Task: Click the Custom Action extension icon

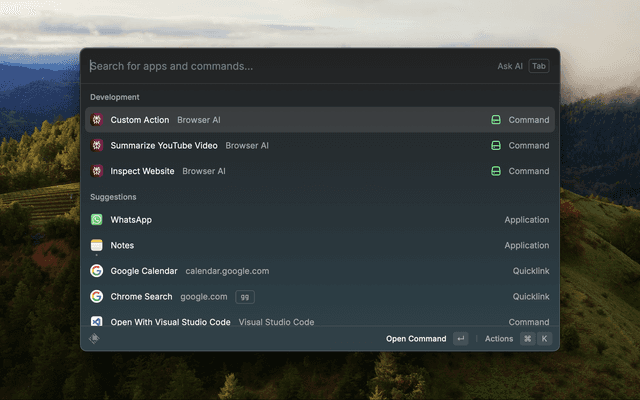Action: [97, 120]
